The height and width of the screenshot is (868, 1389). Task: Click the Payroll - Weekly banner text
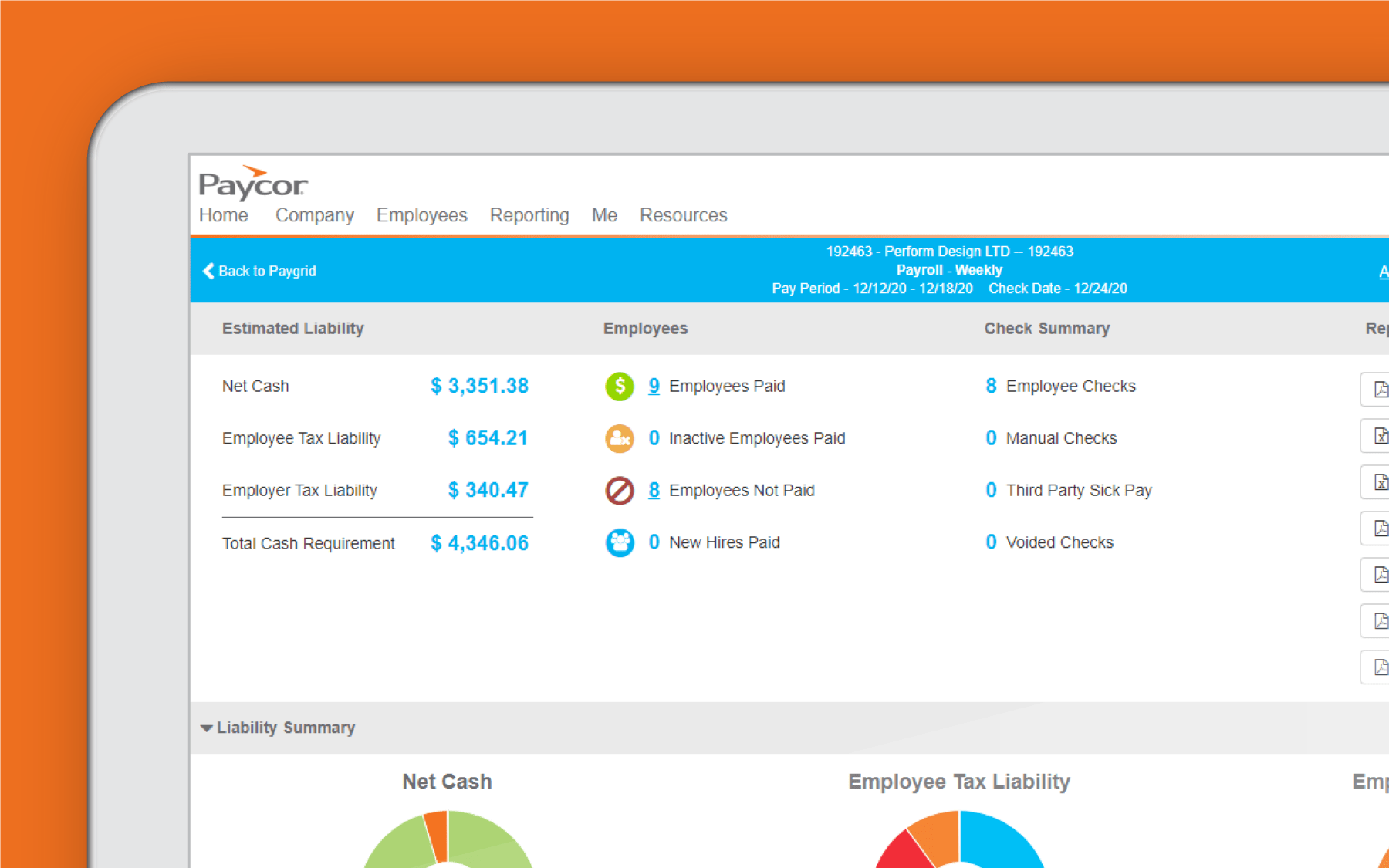[x=949, y=270]
